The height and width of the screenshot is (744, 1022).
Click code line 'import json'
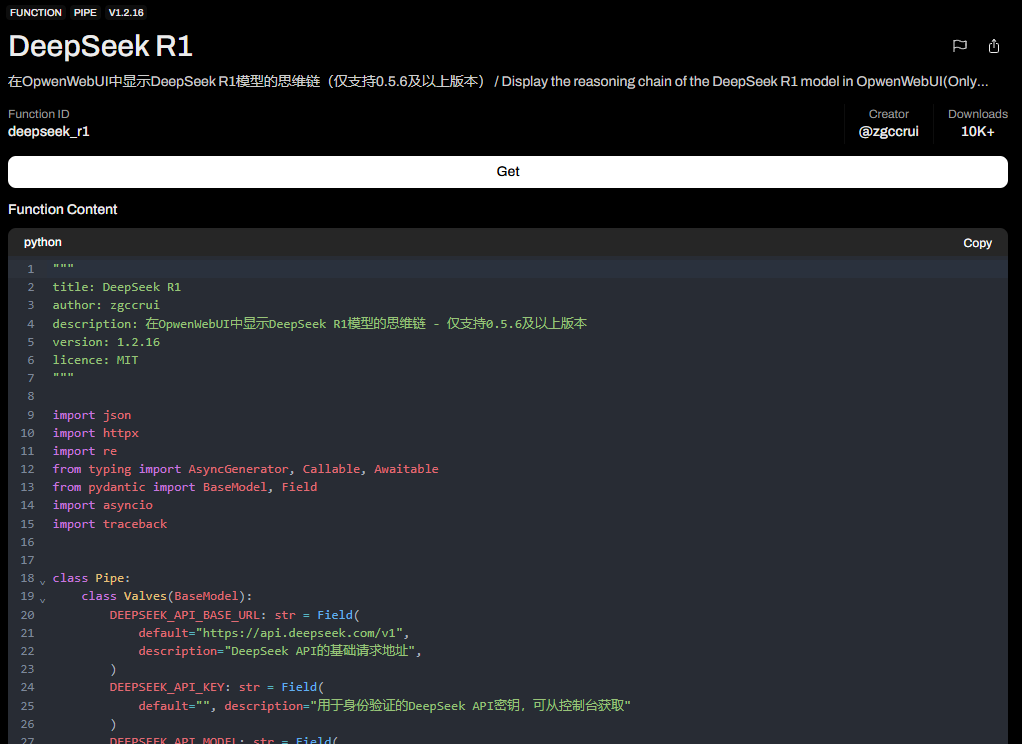(x=92, y=415)
